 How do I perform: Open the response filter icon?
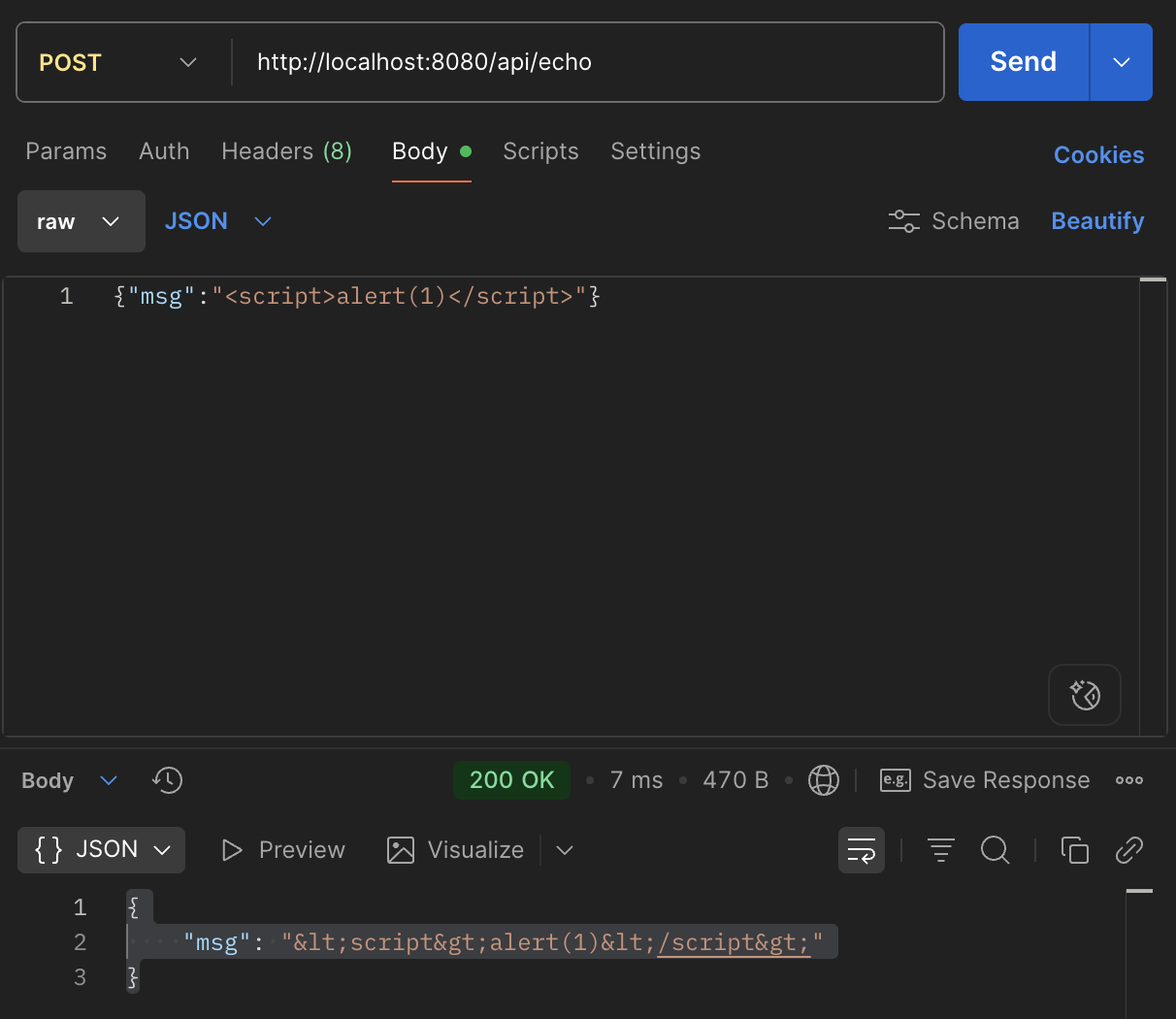pyautogui.click(x=941, y=850)
